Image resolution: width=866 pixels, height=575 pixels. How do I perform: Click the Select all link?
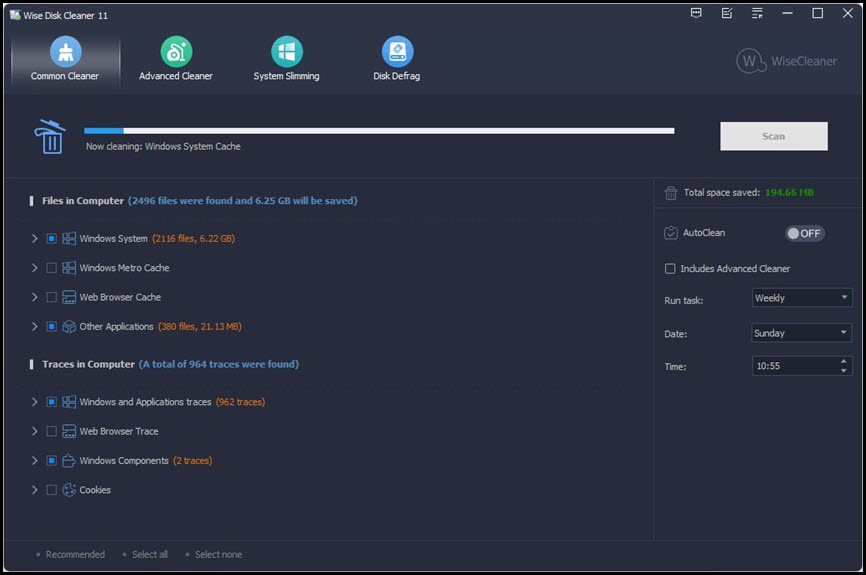(x=150, y=554)
